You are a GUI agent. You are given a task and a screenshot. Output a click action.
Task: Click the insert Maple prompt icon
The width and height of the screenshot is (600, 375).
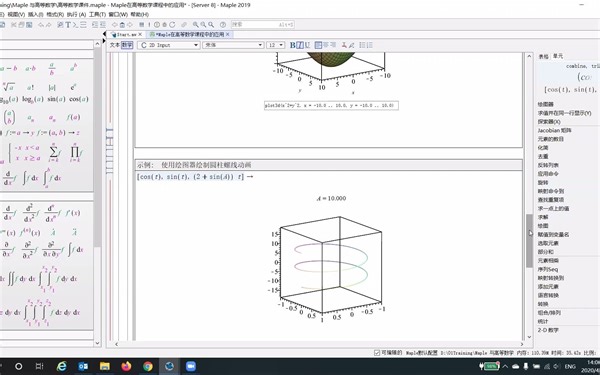75,25
